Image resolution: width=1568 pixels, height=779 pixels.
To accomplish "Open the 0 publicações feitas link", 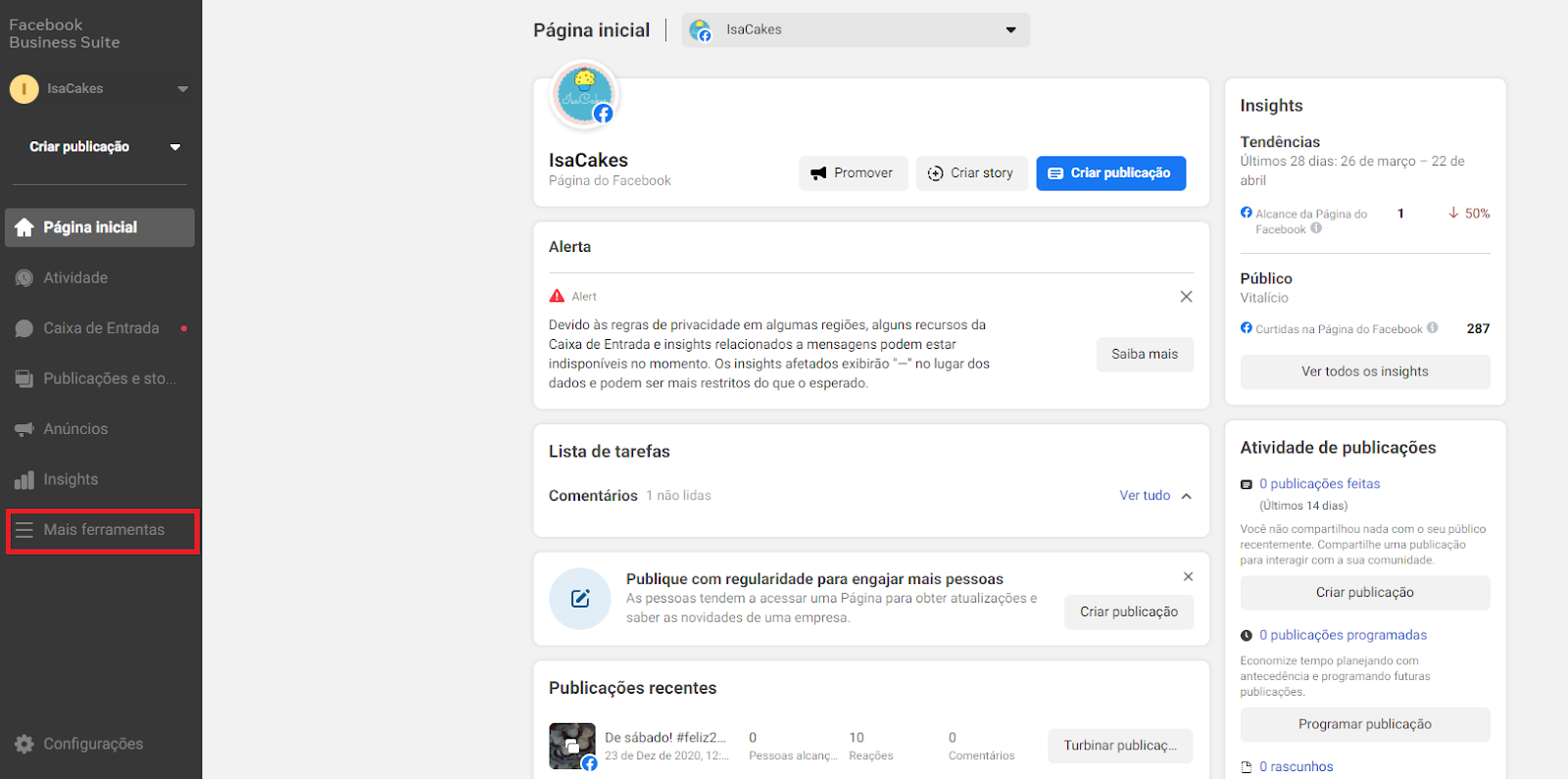I will pyautogui.click(x=1319, y=484).
